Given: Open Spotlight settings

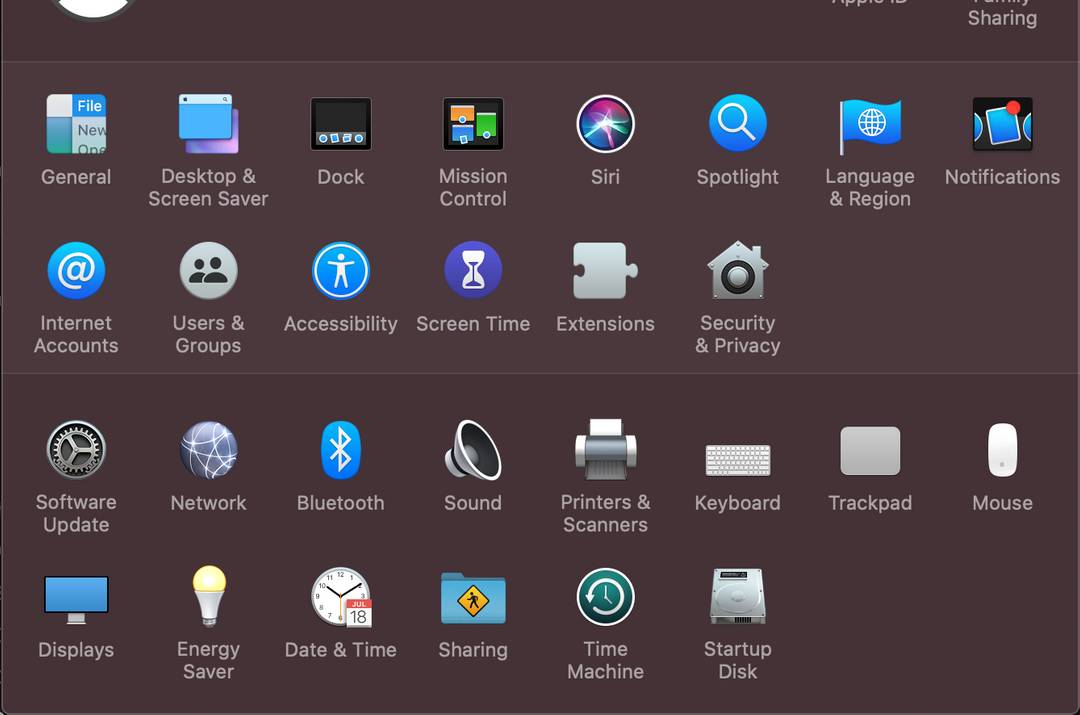Looking at the screenshot, I should click(737, 124).
